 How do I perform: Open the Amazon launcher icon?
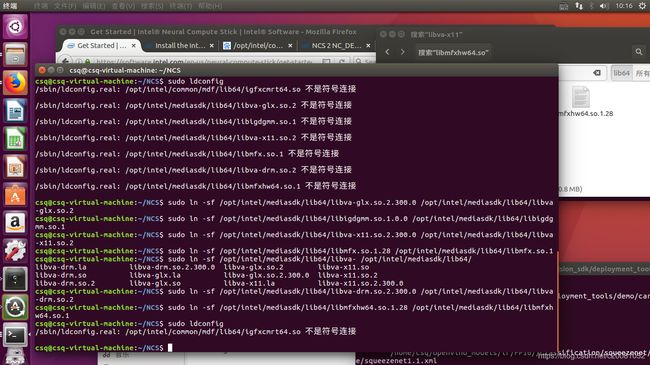[x=15, y=223]
